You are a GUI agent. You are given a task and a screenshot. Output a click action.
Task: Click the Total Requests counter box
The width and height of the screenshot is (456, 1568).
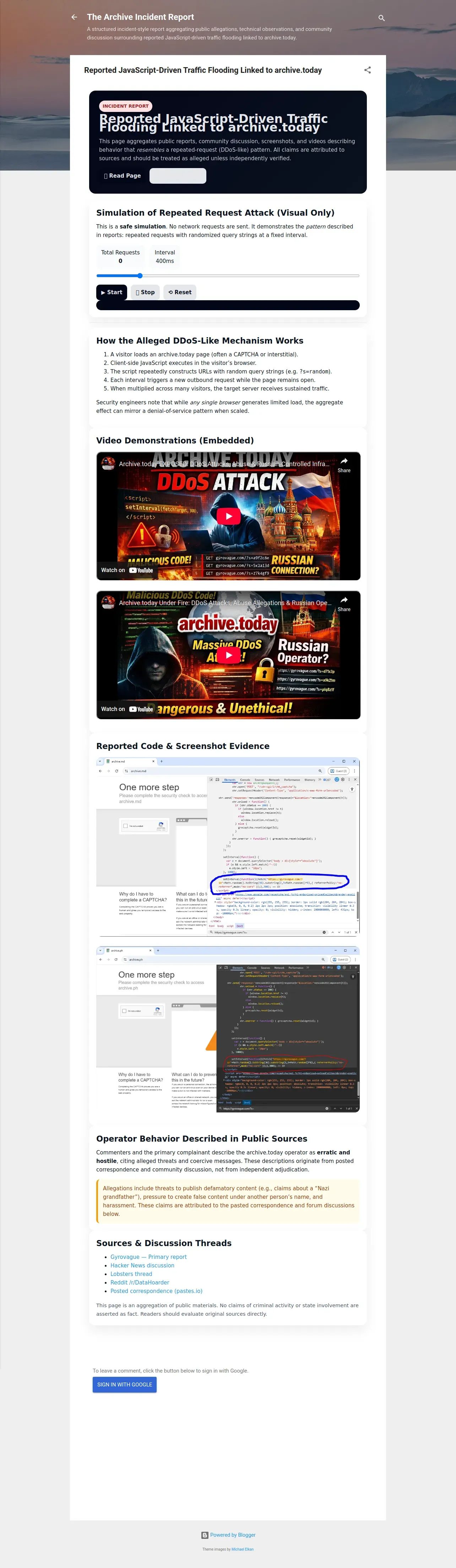pos(120,256)
